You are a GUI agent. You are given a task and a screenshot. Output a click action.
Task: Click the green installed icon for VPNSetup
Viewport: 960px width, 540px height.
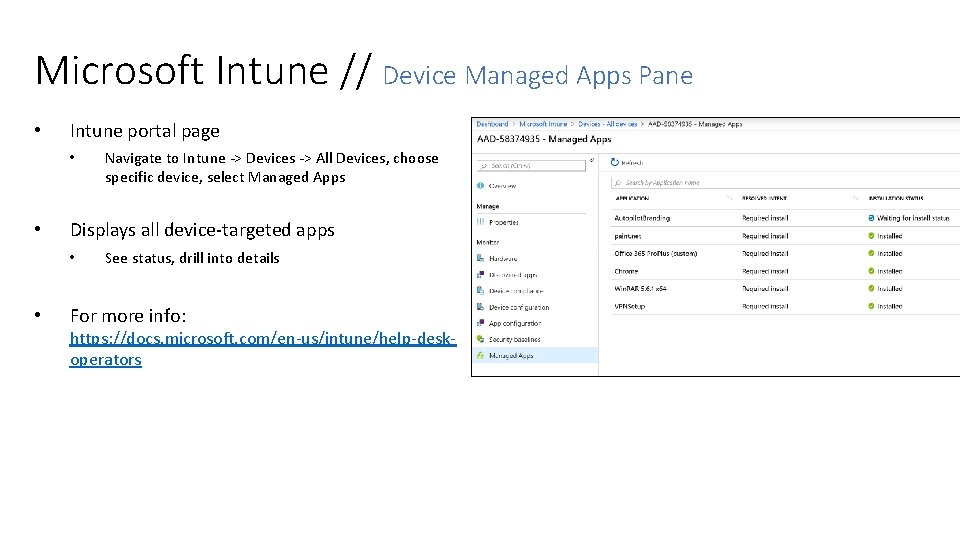click(871, 306)
